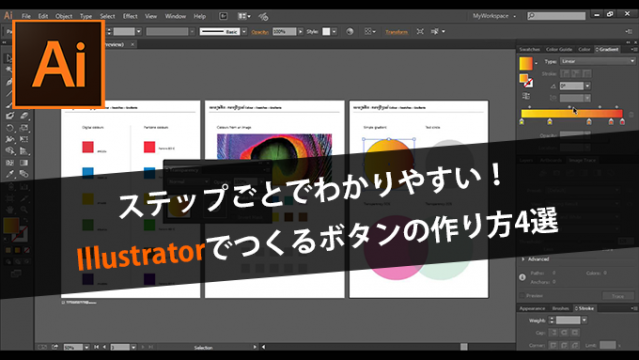Click Reverse Gradient icon in Gradient panel

(x=526, y=96)
